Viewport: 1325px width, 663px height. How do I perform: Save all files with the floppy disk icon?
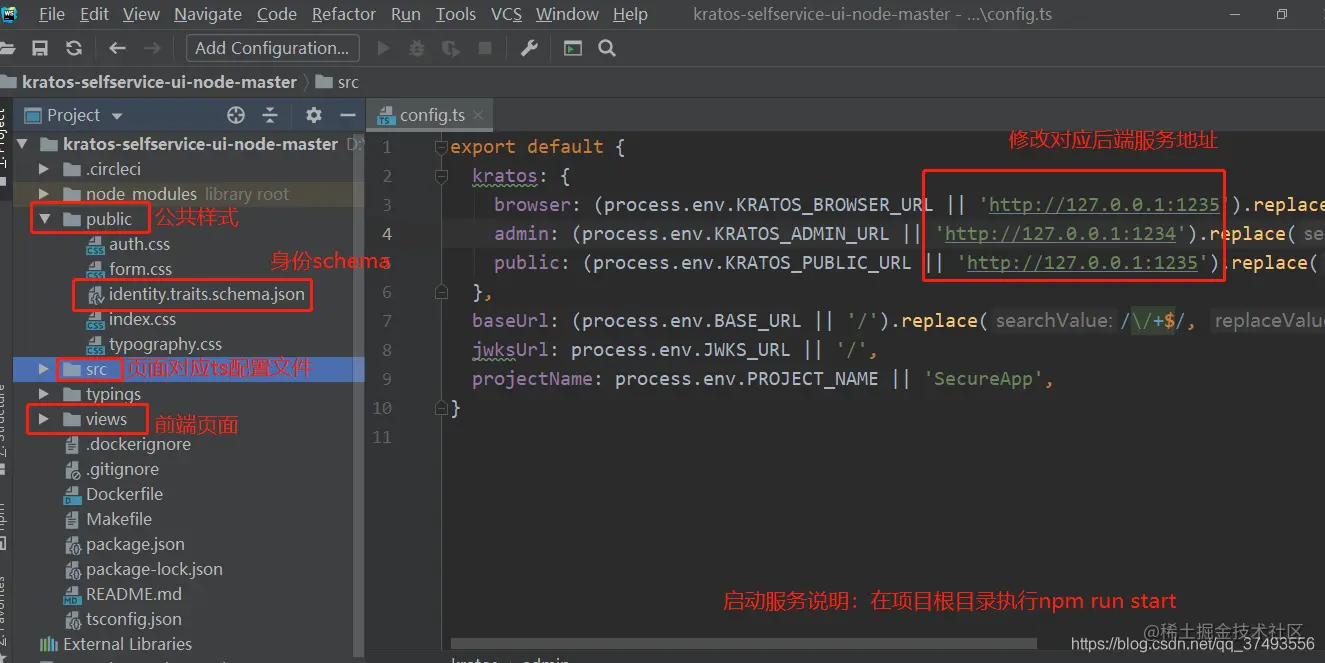pyautogui.click(x=40, y=47)
